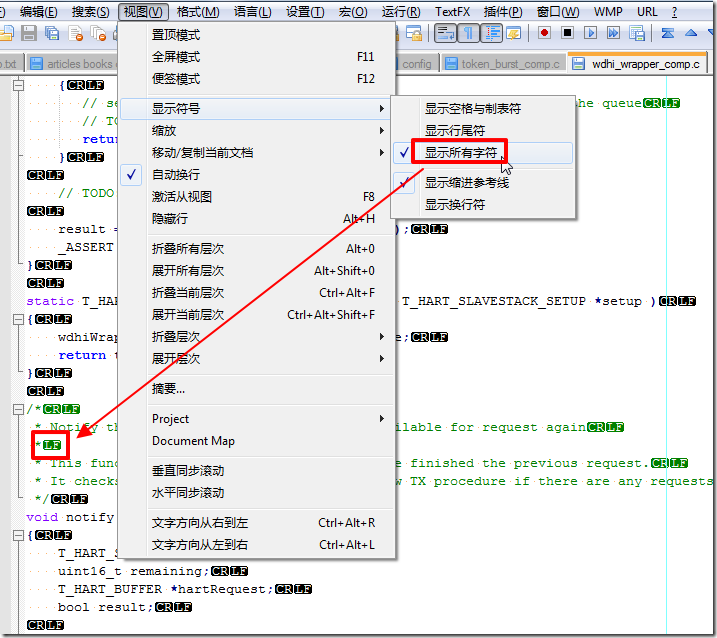717x638 pixels.
Task: Open the 搜索(S) menu
Action: click(x=91, y=12)
